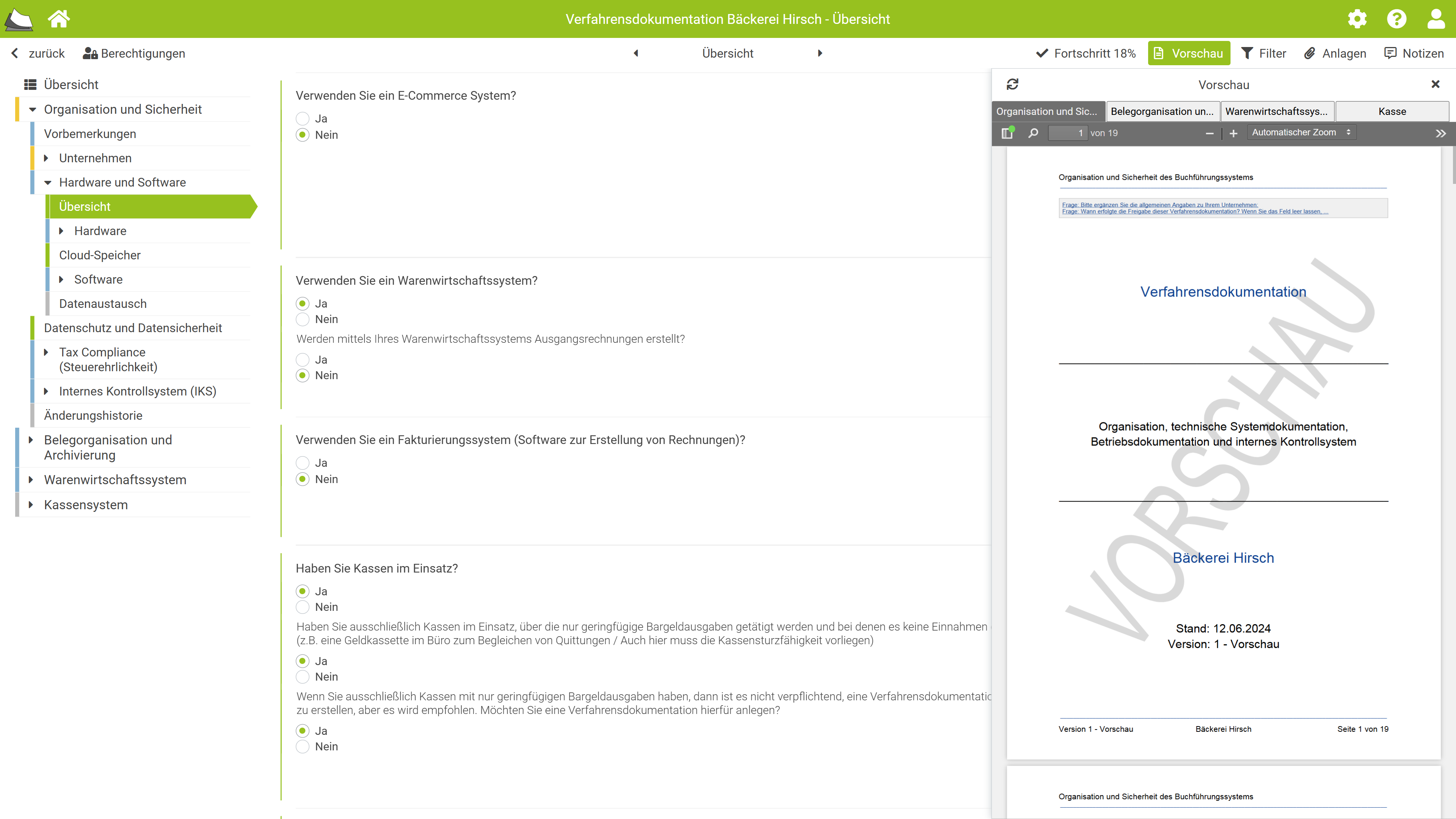Viewport: 1456px width, 819px height.
Task: Select Nein for Warenwirtschaftssystem usage
Action: (x=303, y=319)
